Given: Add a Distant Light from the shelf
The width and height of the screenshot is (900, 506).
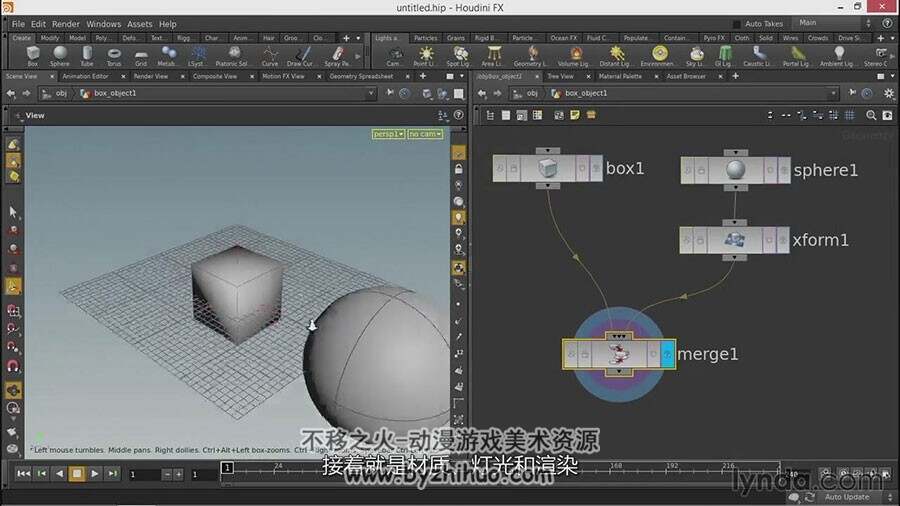Looking at the screenshot, I should coord(615,56).
